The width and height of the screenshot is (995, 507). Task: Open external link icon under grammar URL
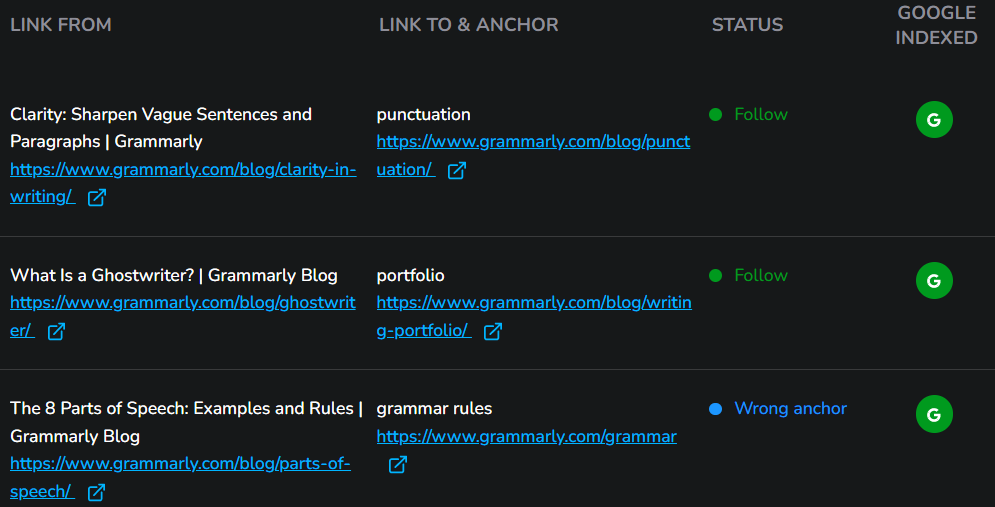point(398,464)
